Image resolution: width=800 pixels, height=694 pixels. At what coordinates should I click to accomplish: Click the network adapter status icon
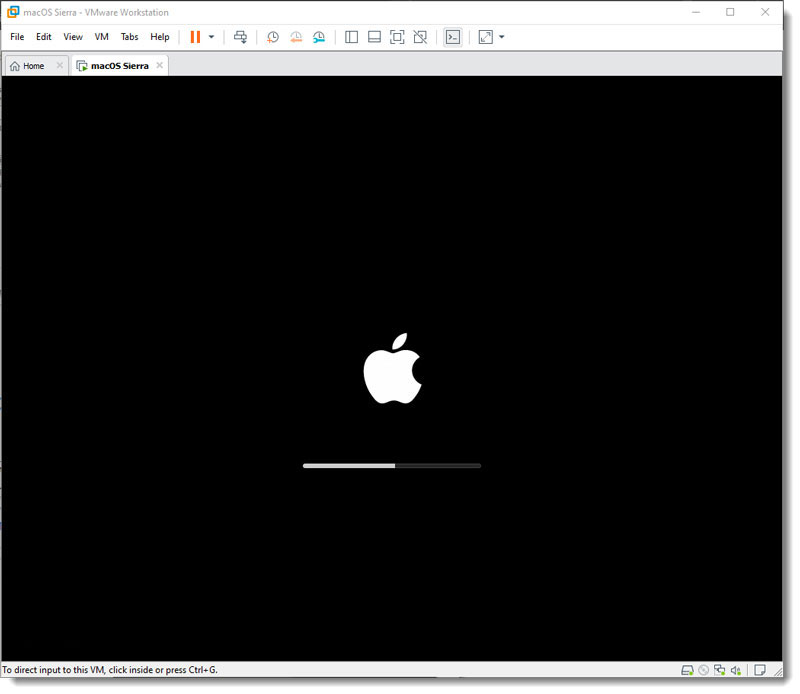click(x=719, y=670)
